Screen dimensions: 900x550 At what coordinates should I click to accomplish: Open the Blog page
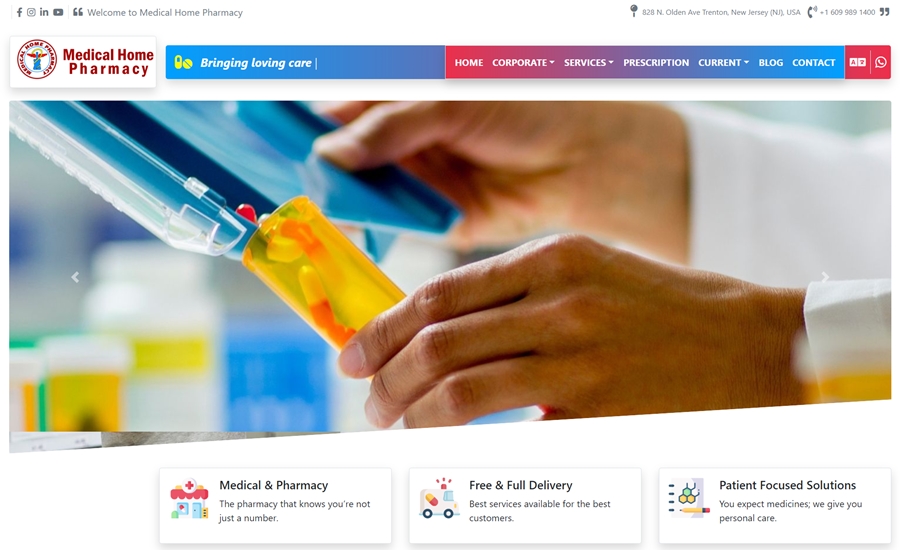tap(770, 63)
